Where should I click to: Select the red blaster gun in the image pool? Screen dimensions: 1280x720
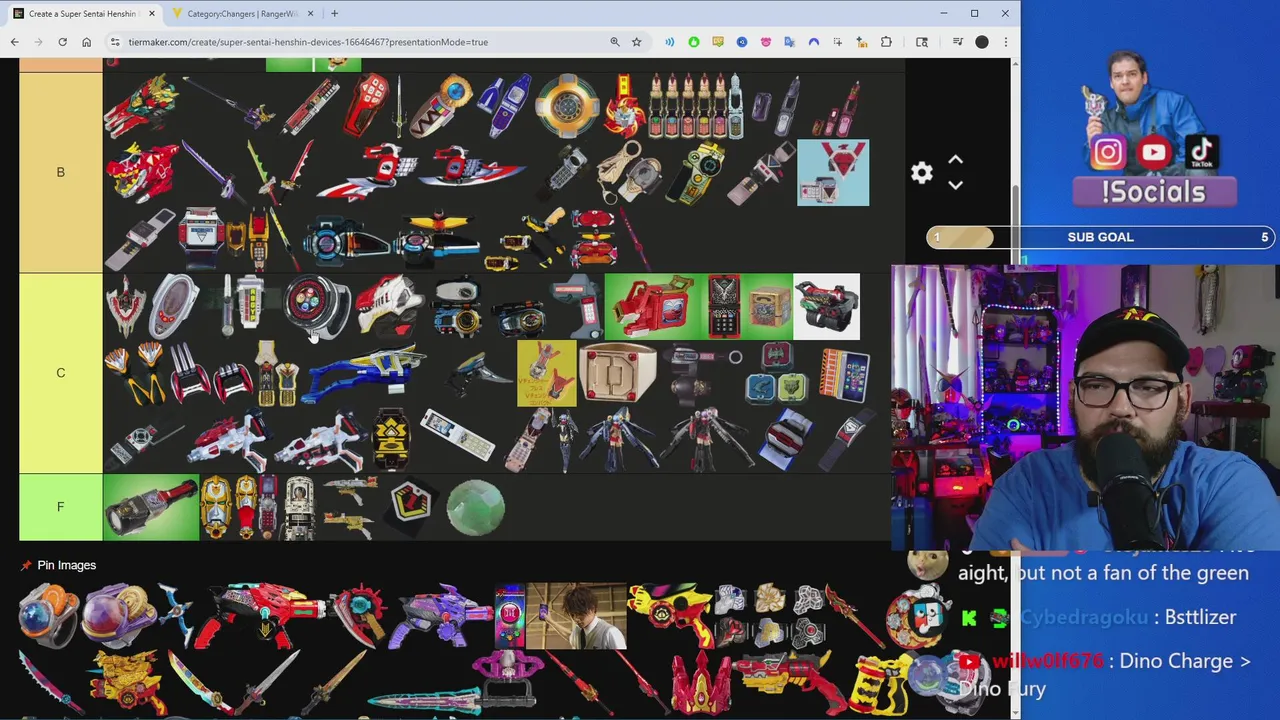point(262,615)
